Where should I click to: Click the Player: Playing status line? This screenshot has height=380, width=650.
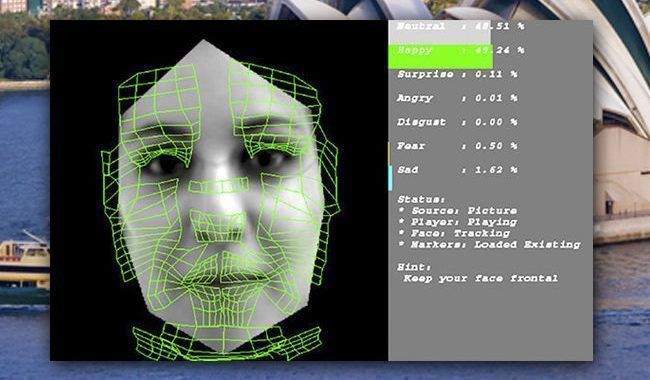point(458,222)
